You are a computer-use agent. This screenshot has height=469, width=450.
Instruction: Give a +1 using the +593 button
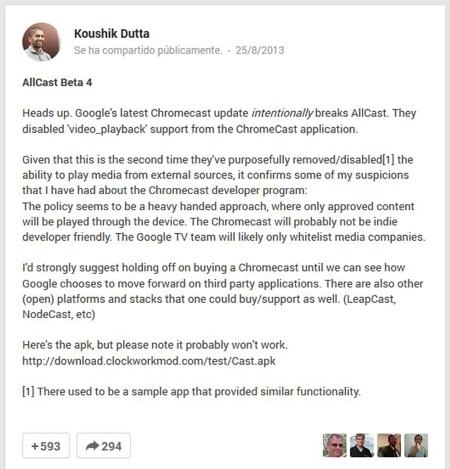pos(46,446)
